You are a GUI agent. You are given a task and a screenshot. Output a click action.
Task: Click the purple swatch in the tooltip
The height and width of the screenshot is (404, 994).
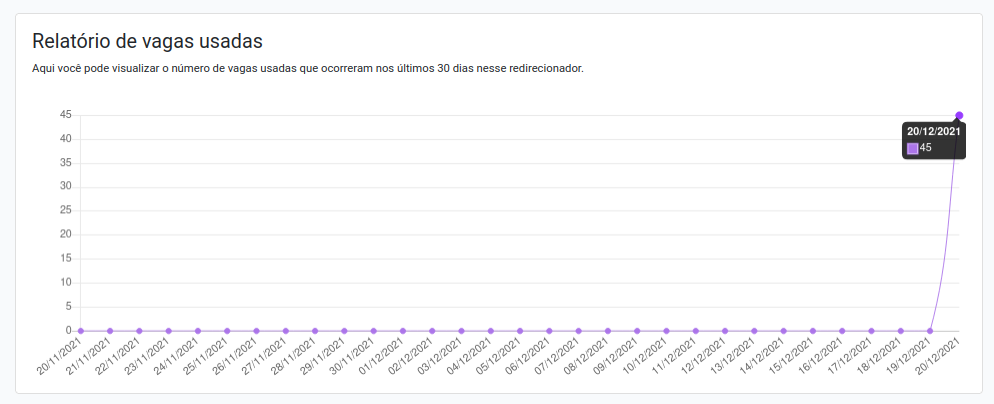pyautogui.click(x=912, y=148)
